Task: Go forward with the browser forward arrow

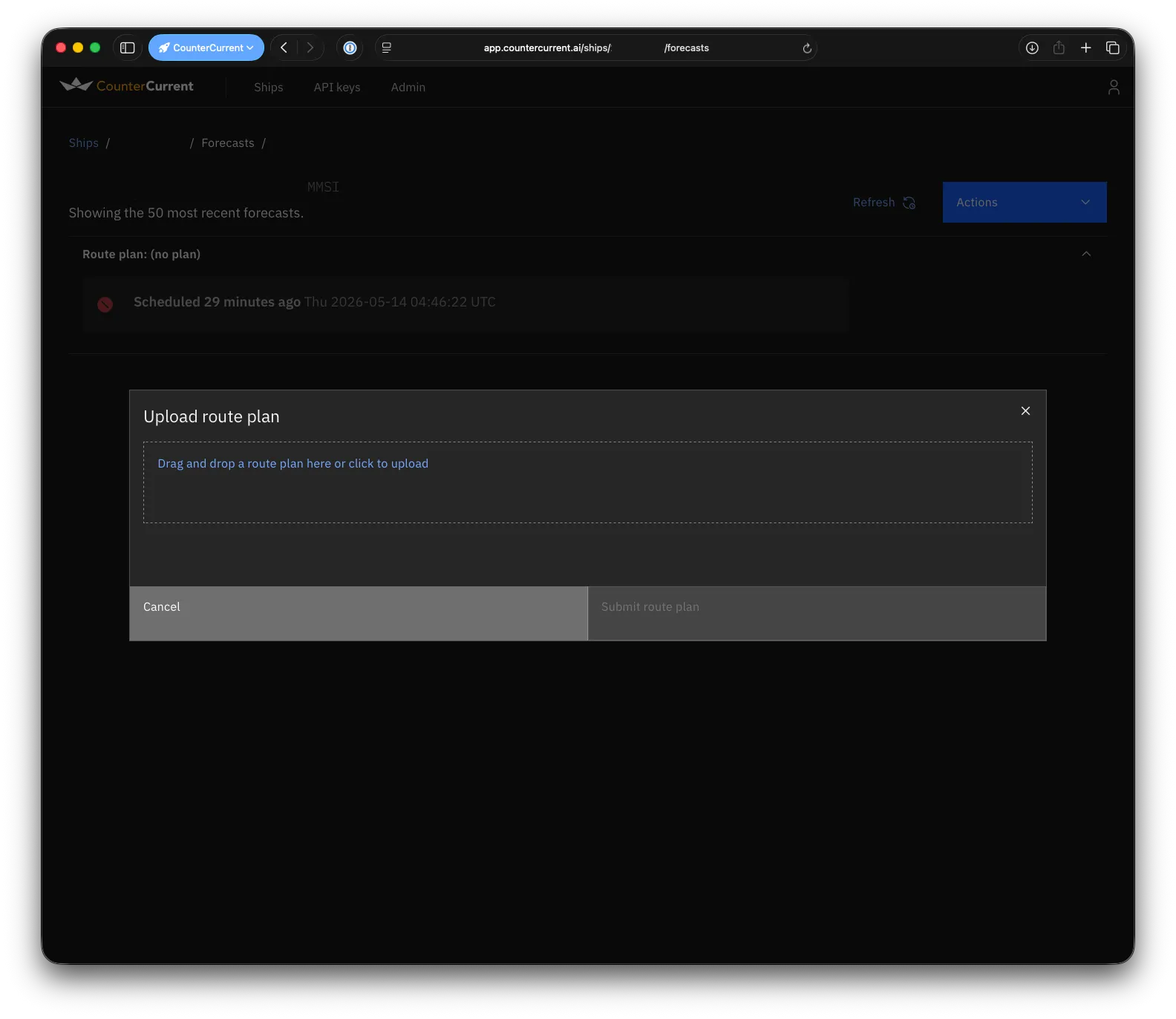Action: pos(310,47)
